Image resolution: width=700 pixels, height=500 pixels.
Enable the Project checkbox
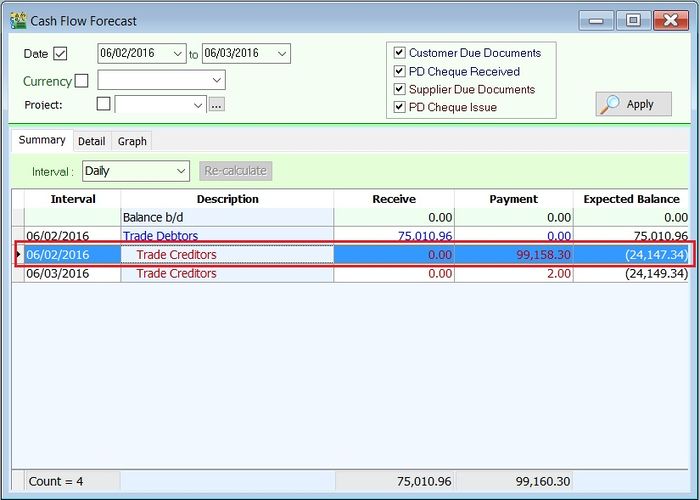click(103, 104)
